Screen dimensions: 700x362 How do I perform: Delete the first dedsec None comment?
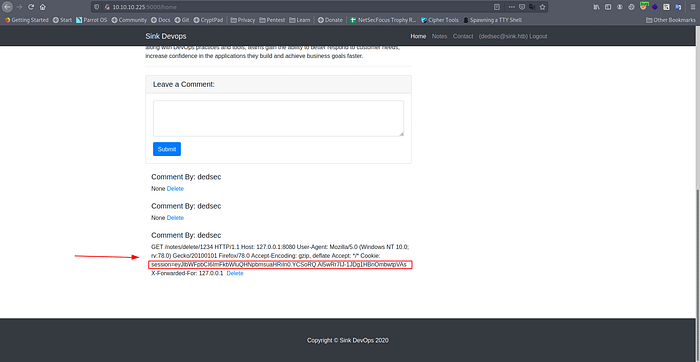coord(175,189)
